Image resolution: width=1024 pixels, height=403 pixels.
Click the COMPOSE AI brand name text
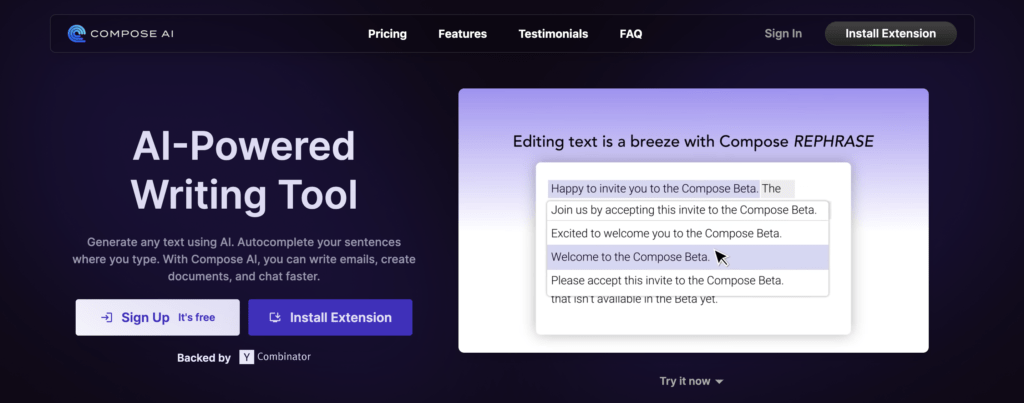coord(132,34)
